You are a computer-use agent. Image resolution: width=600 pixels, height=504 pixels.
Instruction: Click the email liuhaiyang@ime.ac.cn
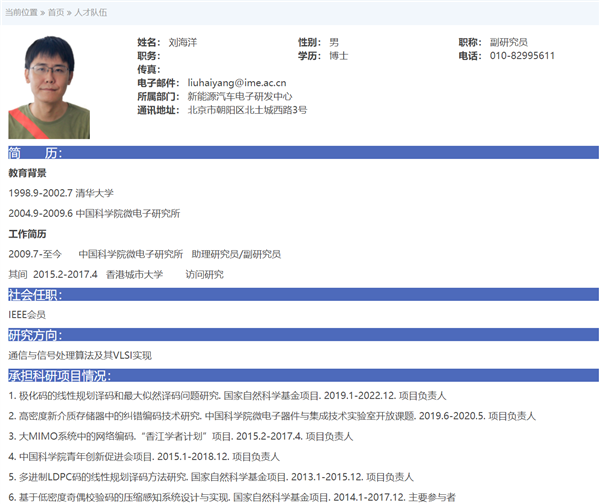237,83
